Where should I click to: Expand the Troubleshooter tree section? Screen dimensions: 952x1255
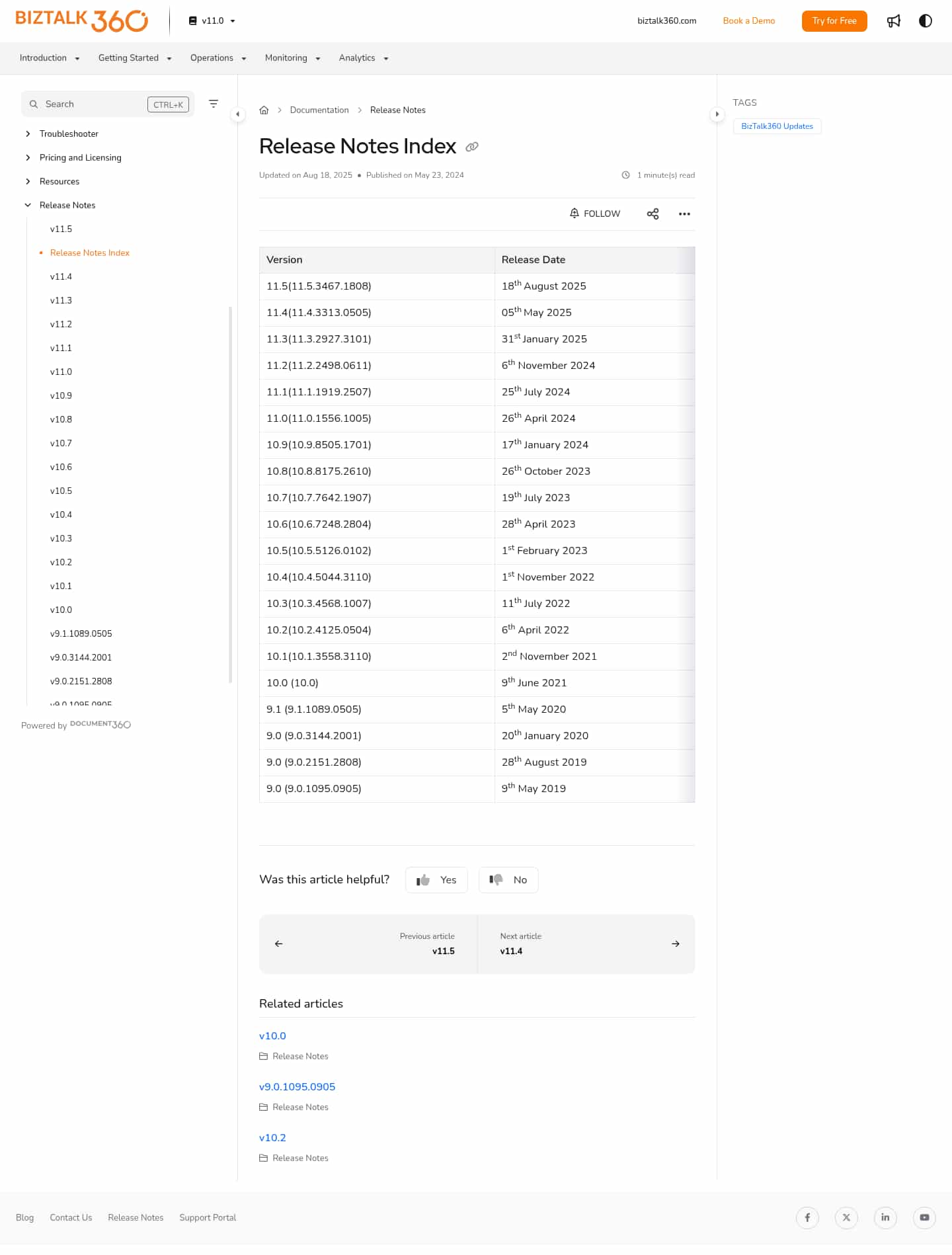(x=28, y=134)
